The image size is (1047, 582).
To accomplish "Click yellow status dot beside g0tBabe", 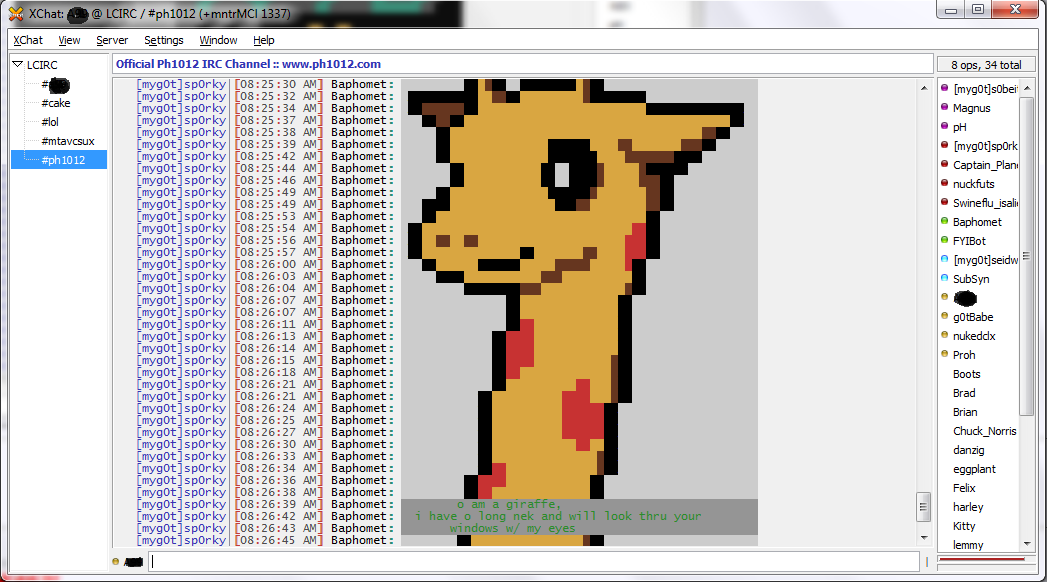I will 944,316.
